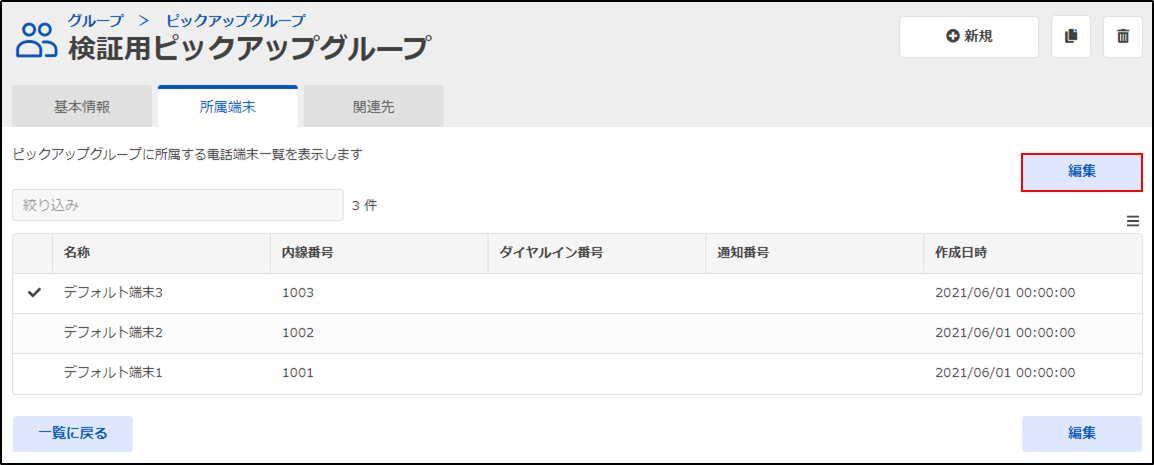This screenshot has width=1154, height=465.
Task: Open the ピックアップグループ breadcrumb link
Action: point(236,18)
